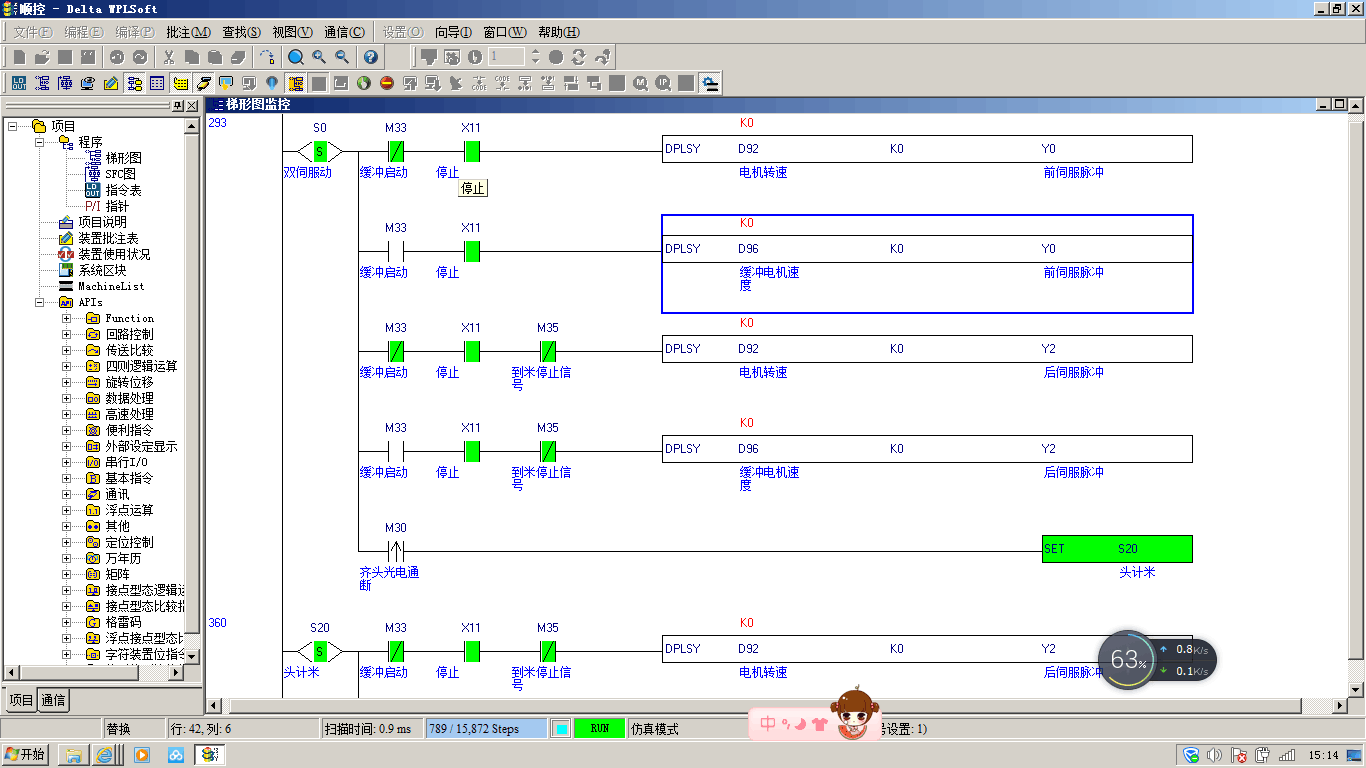
Task: Toggle the RUN status indicator in status bar
Action: pyautogui.click(x=599, y=729)
